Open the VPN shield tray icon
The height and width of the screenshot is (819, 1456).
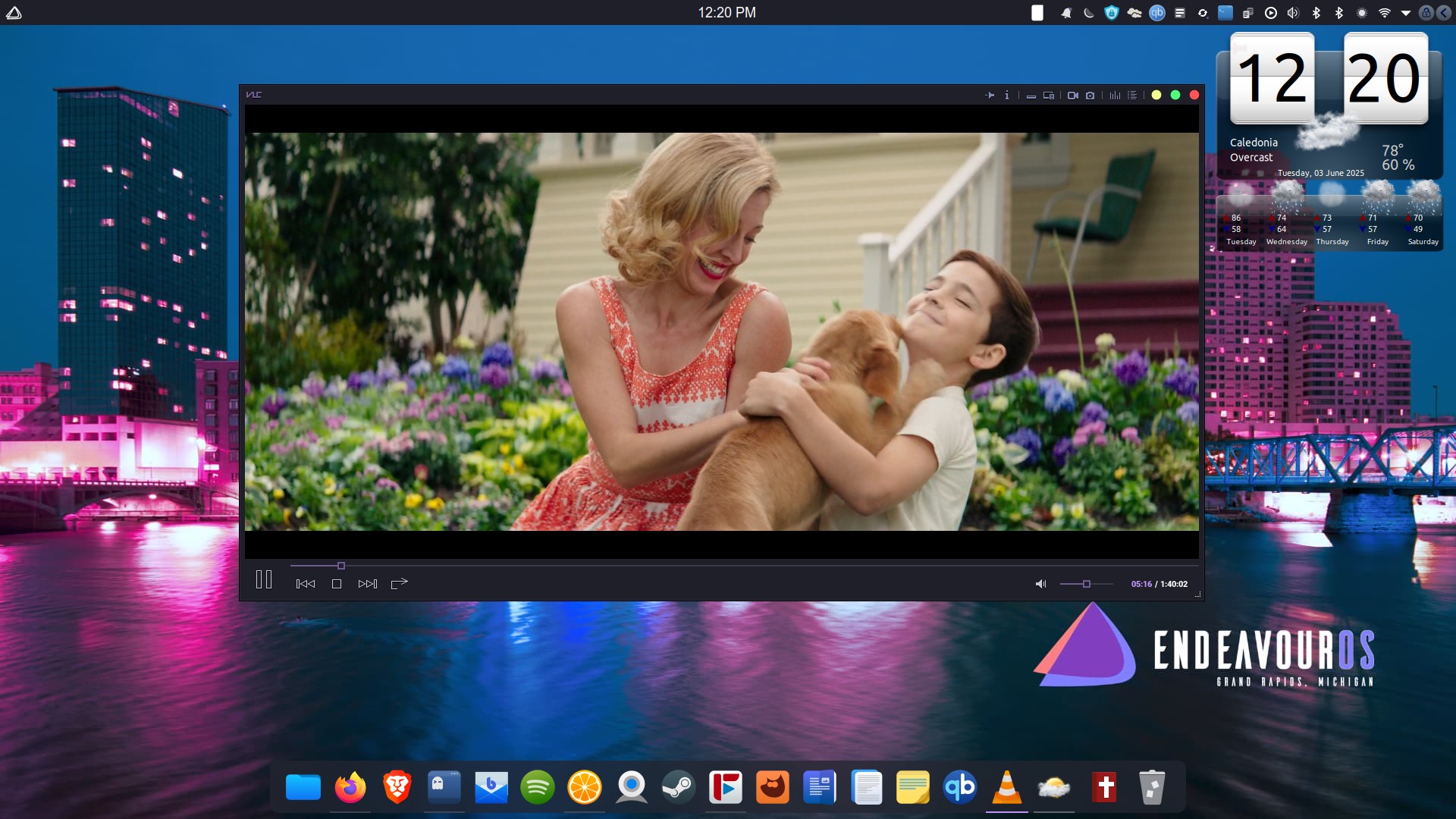tap(1112, 13)
